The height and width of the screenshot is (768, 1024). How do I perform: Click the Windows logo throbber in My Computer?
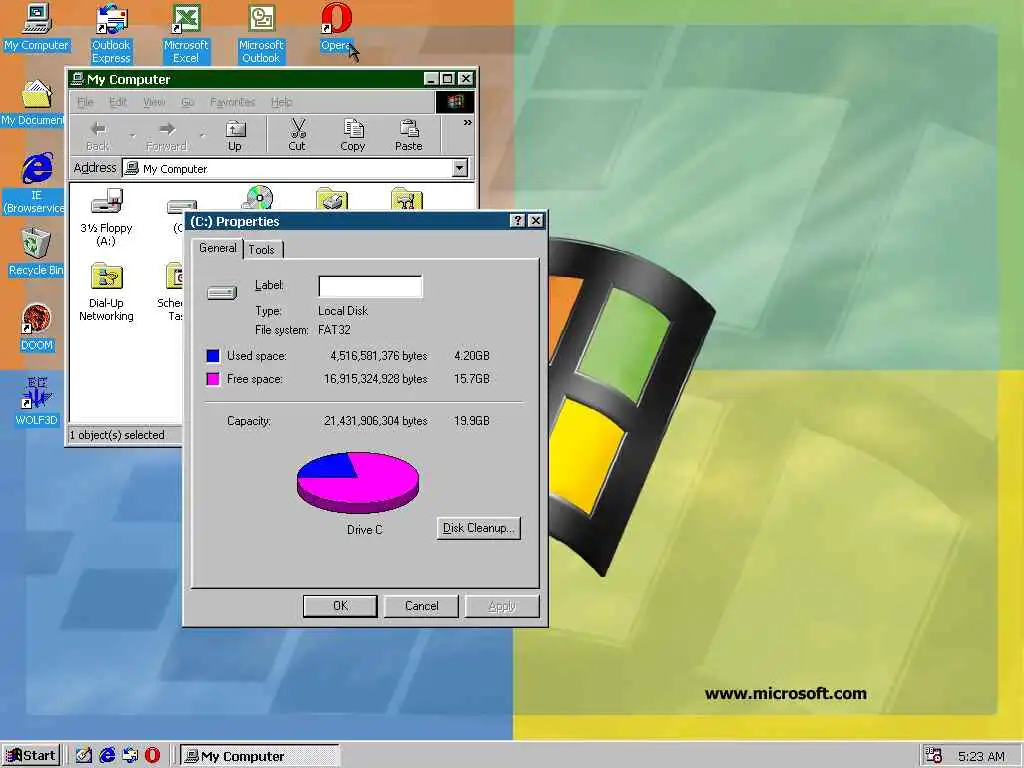455,102
